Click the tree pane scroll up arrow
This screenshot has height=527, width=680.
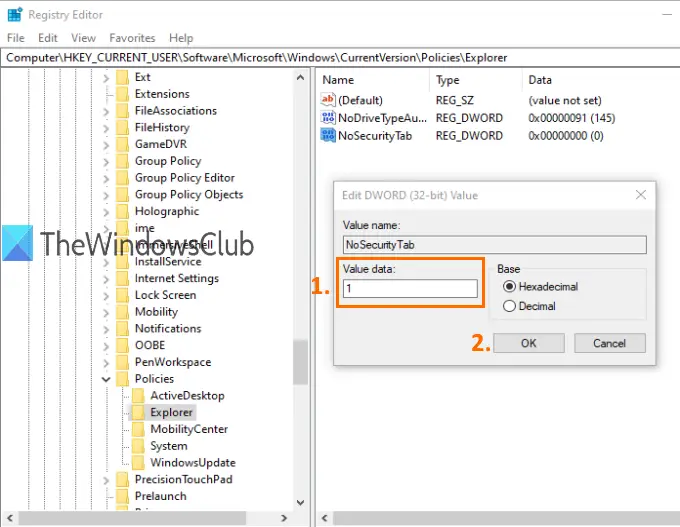pos(300,78)
